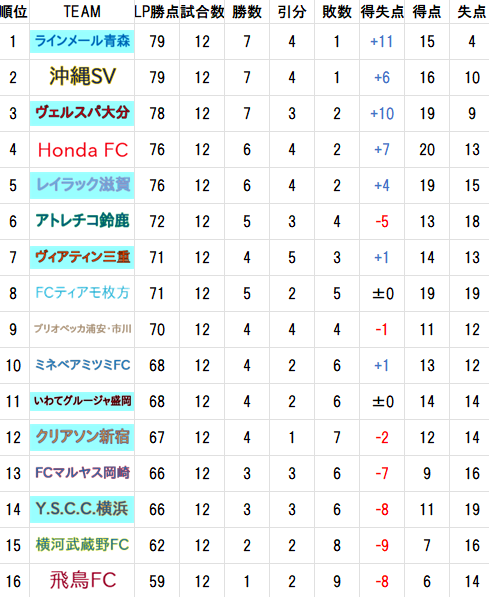Select the ブリオベッカ浦安・市川 team cell

click(x=82, y=329)
